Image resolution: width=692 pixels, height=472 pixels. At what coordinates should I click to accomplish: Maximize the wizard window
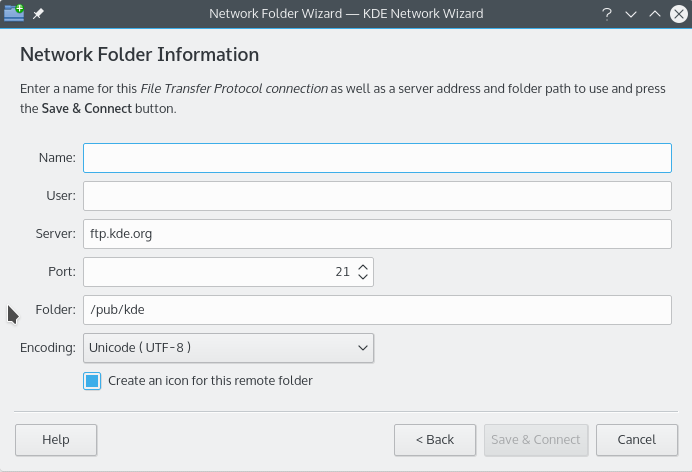(x=655, y=15)
